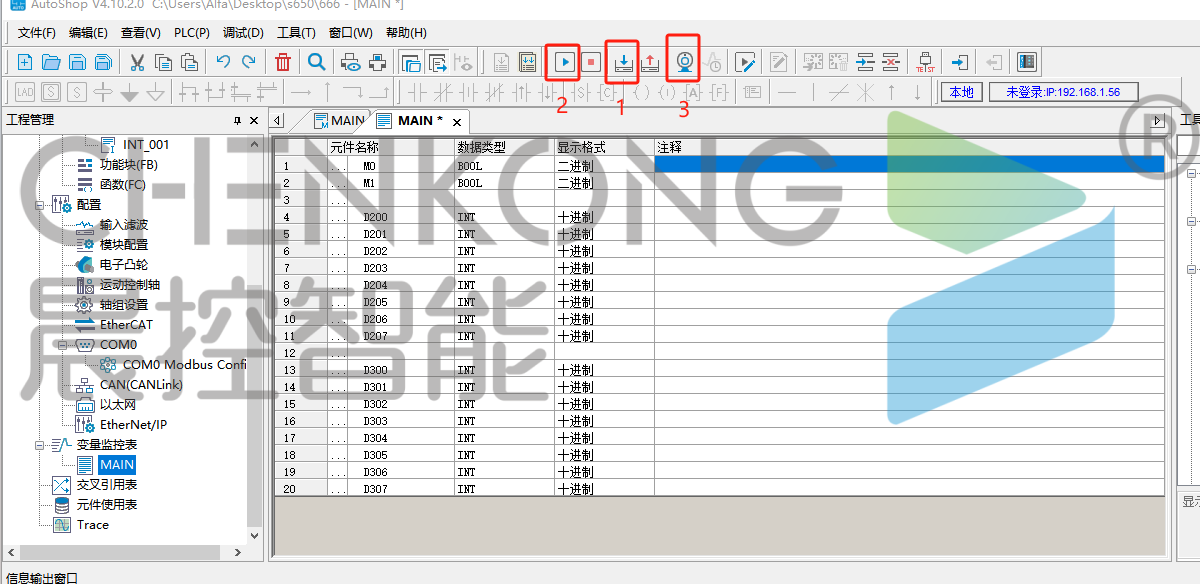Viewport: 1200px width, 584px height.
Task: Open the PLC(P) menu
Action: click(192, 33)
